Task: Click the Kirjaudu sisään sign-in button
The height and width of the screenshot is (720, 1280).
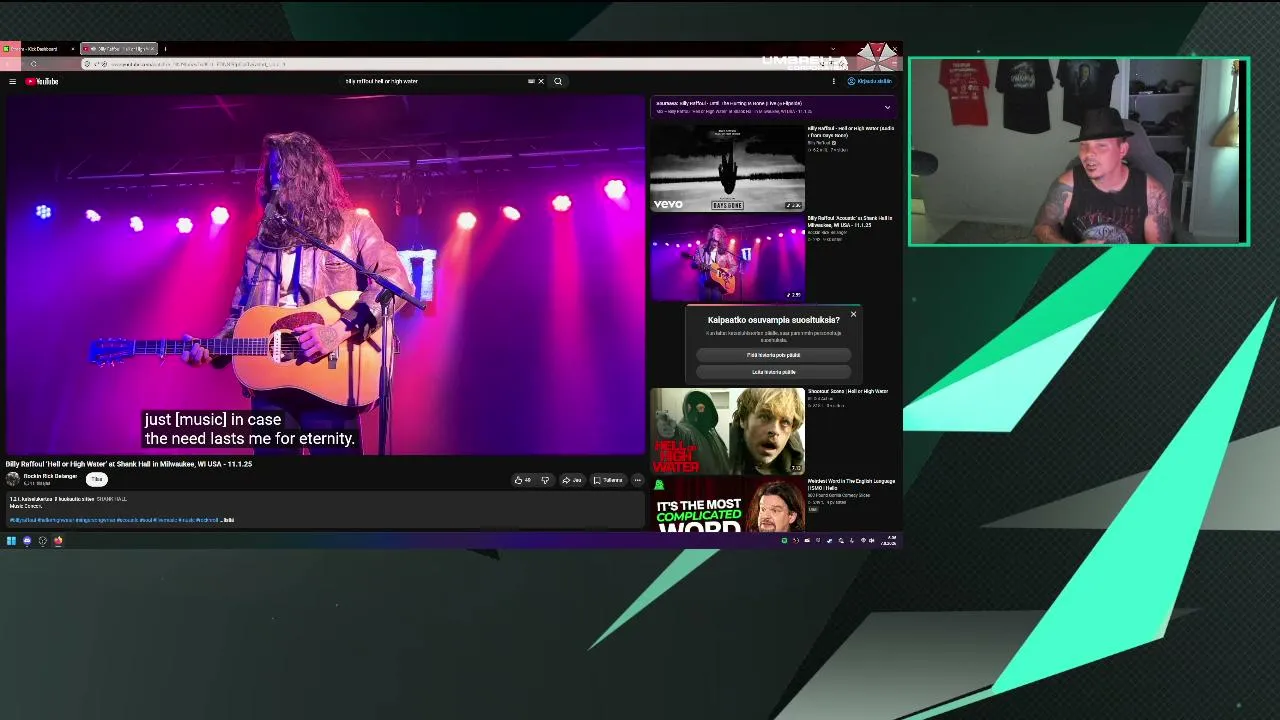Action: 870,81
